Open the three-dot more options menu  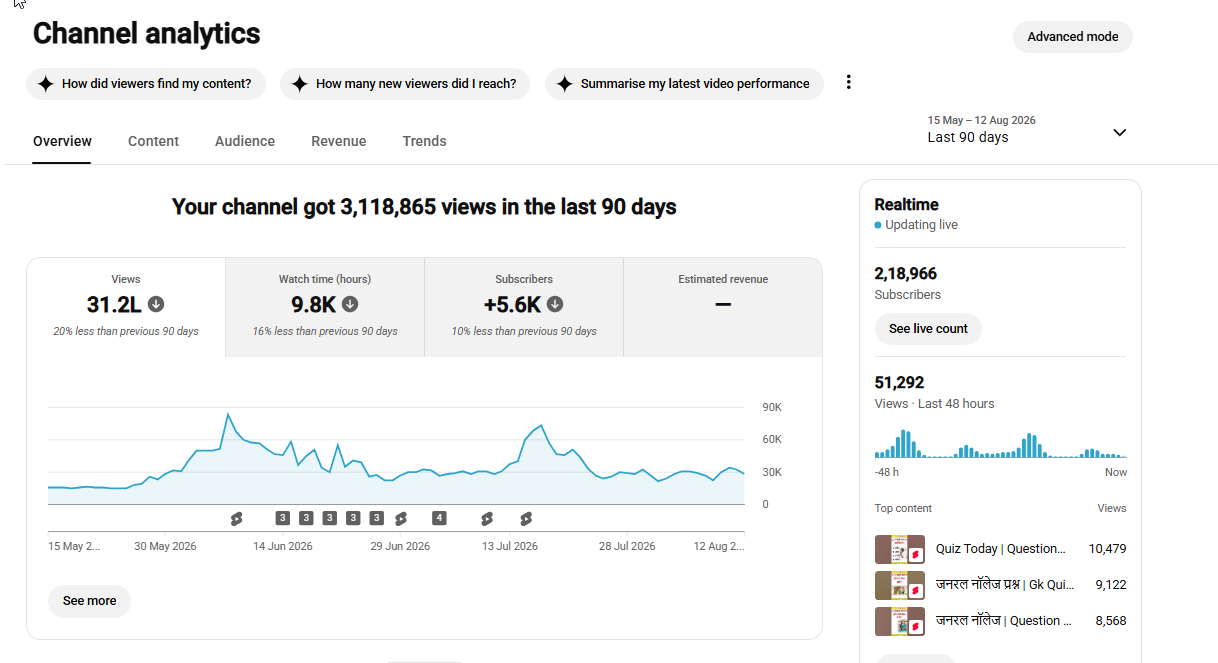click(848, 83)
